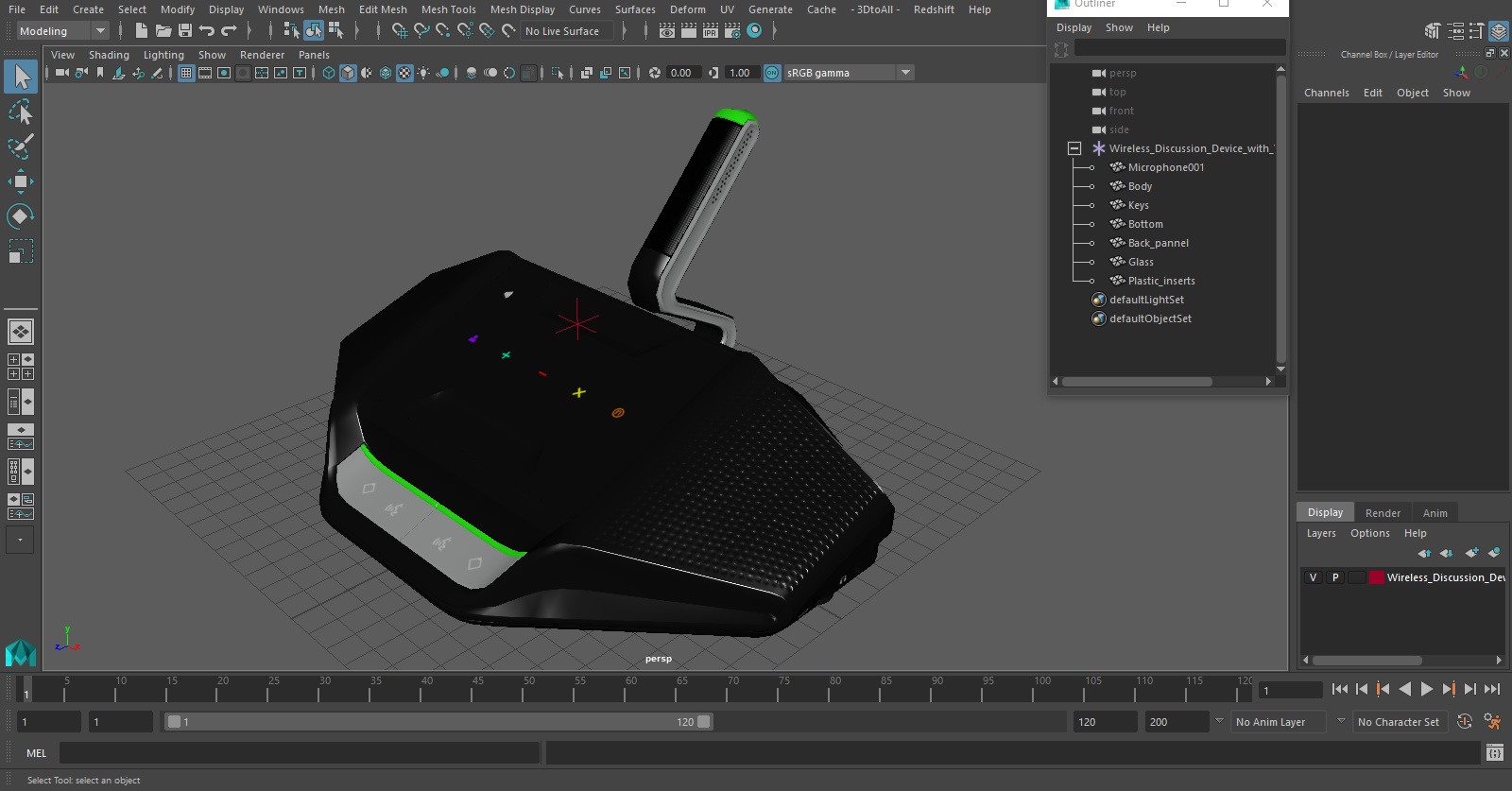Click the MEL command input field
Image resolution: width=1512 pixels, height=791 pixels.
tap(300, 753)
